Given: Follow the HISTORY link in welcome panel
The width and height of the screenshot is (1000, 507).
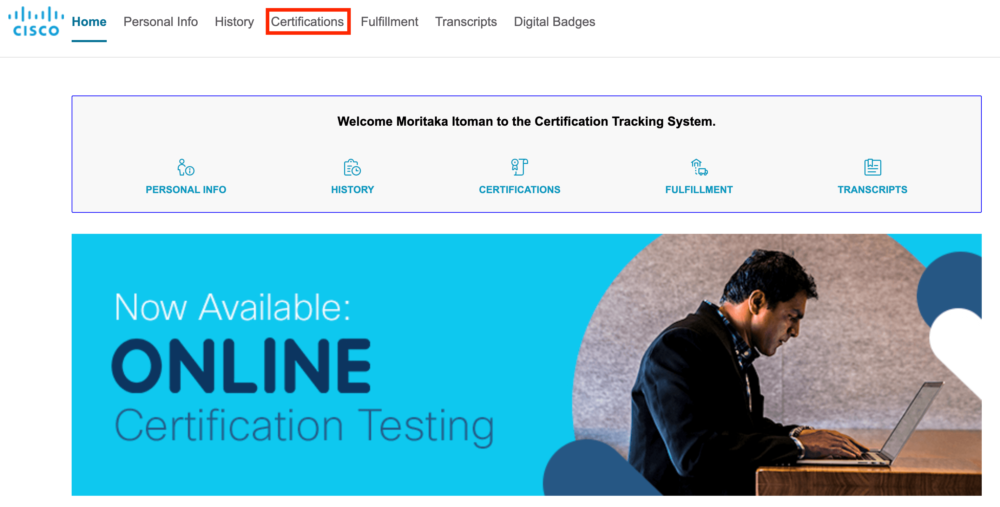Looking at the screenshot, I should (x=353, y=189).
